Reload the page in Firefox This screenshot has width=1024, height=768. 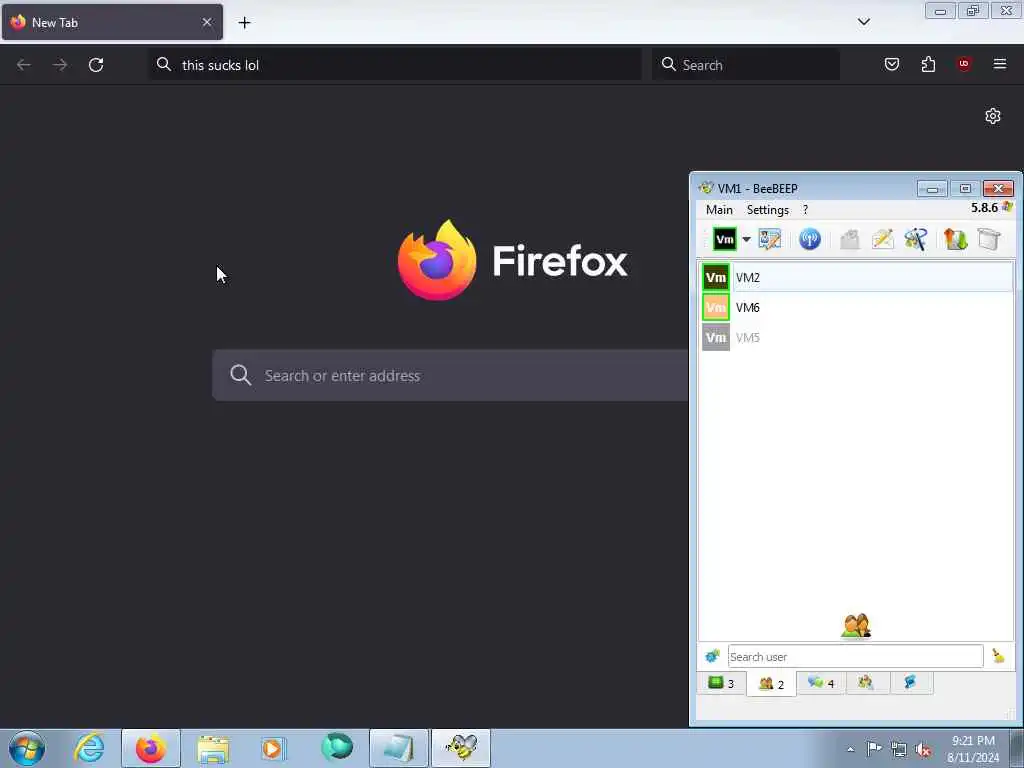click(96, 65)
